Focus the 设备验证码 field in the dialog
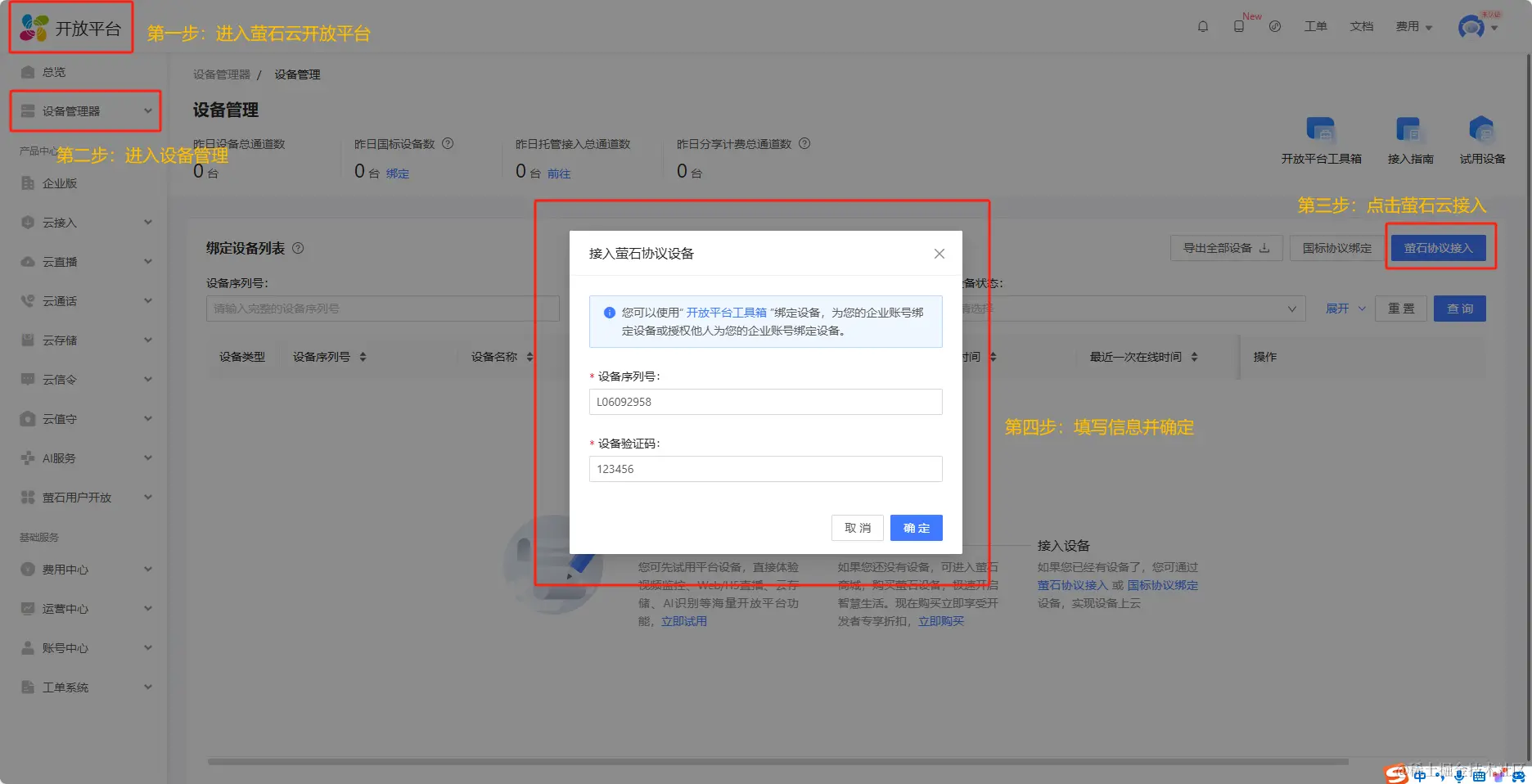Image resolution: width=1532 pixels, height=784 pixels. (766, 469)
